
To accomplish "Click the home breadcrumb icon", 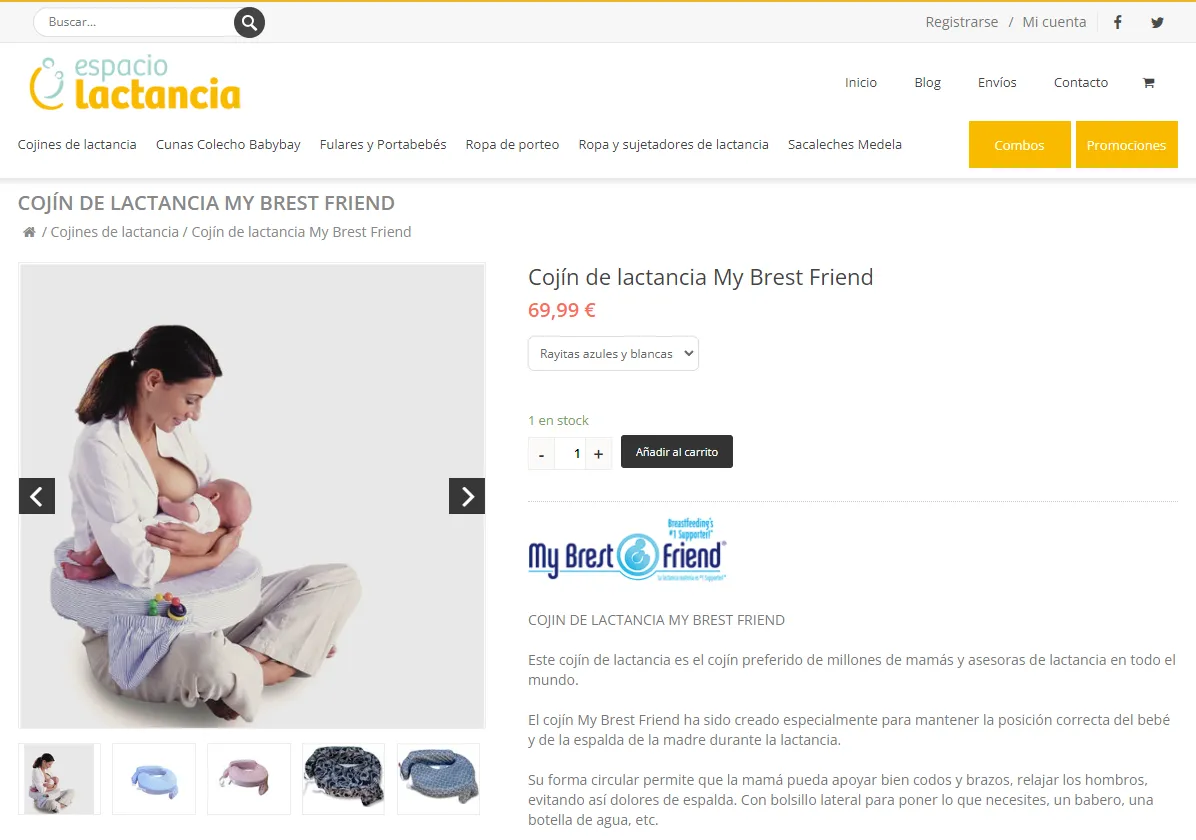I will (29, 232).
